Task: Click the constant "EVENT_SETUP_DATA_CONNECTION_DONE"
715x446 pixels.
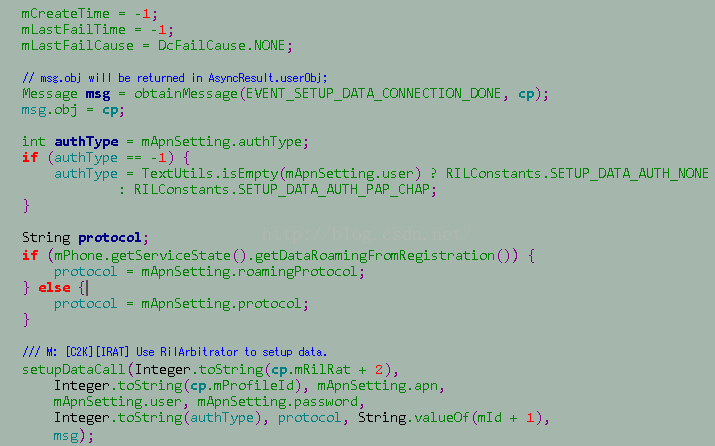Action: pos(373,94)
